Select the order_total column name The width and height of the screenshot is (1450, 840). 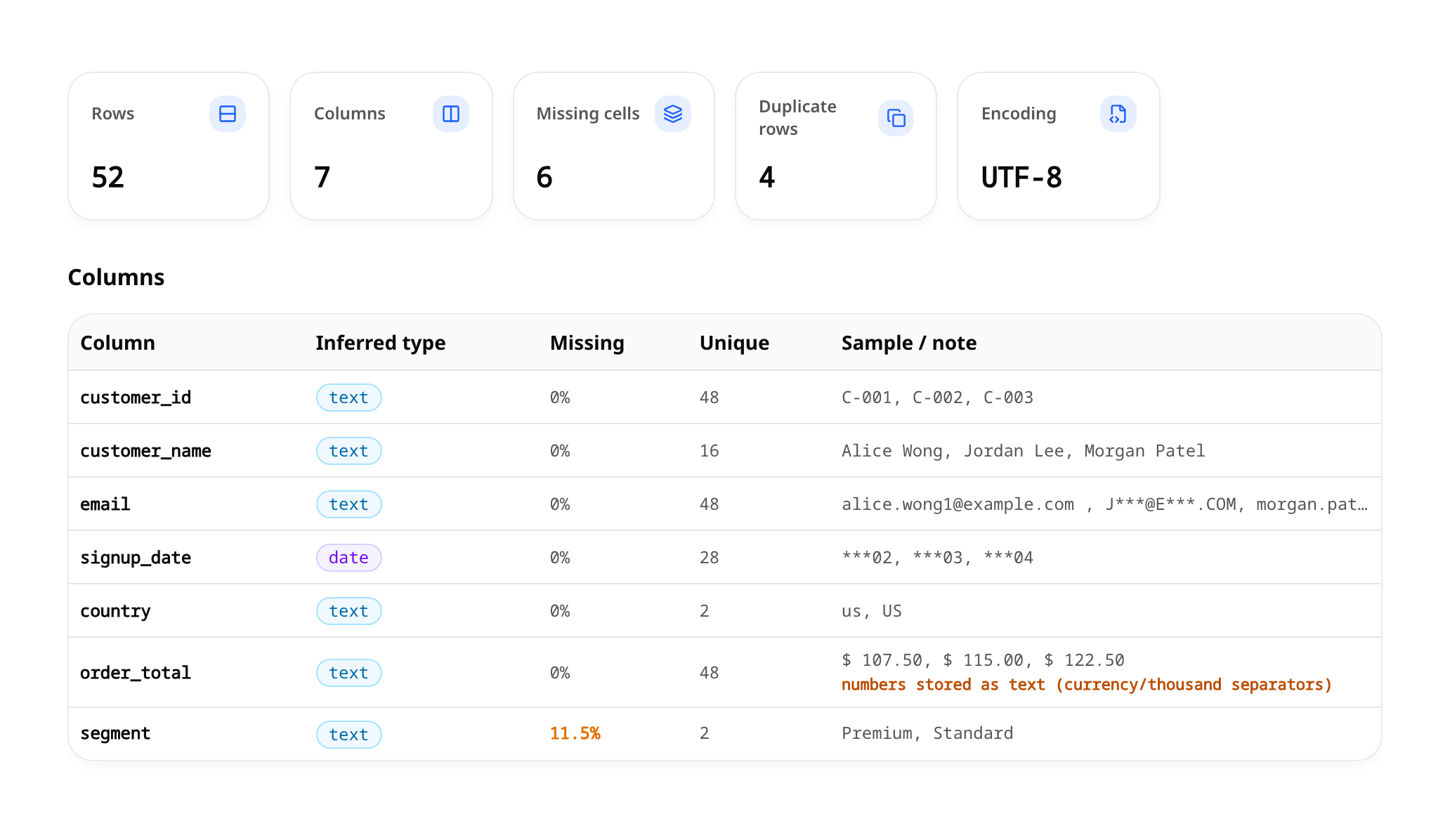point(136,673)
